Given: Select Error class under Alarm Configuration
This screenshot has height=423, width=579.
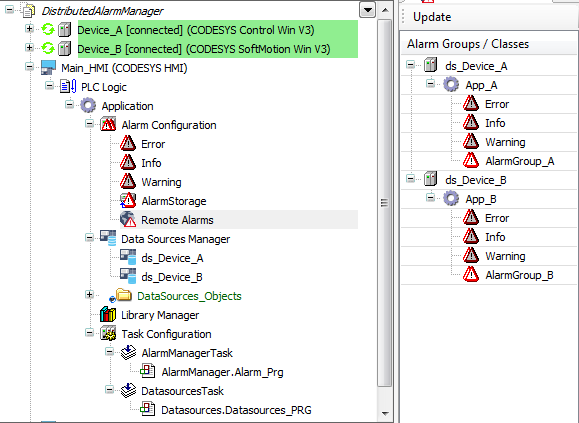Looking at the screenshot, I should point(153,144).
